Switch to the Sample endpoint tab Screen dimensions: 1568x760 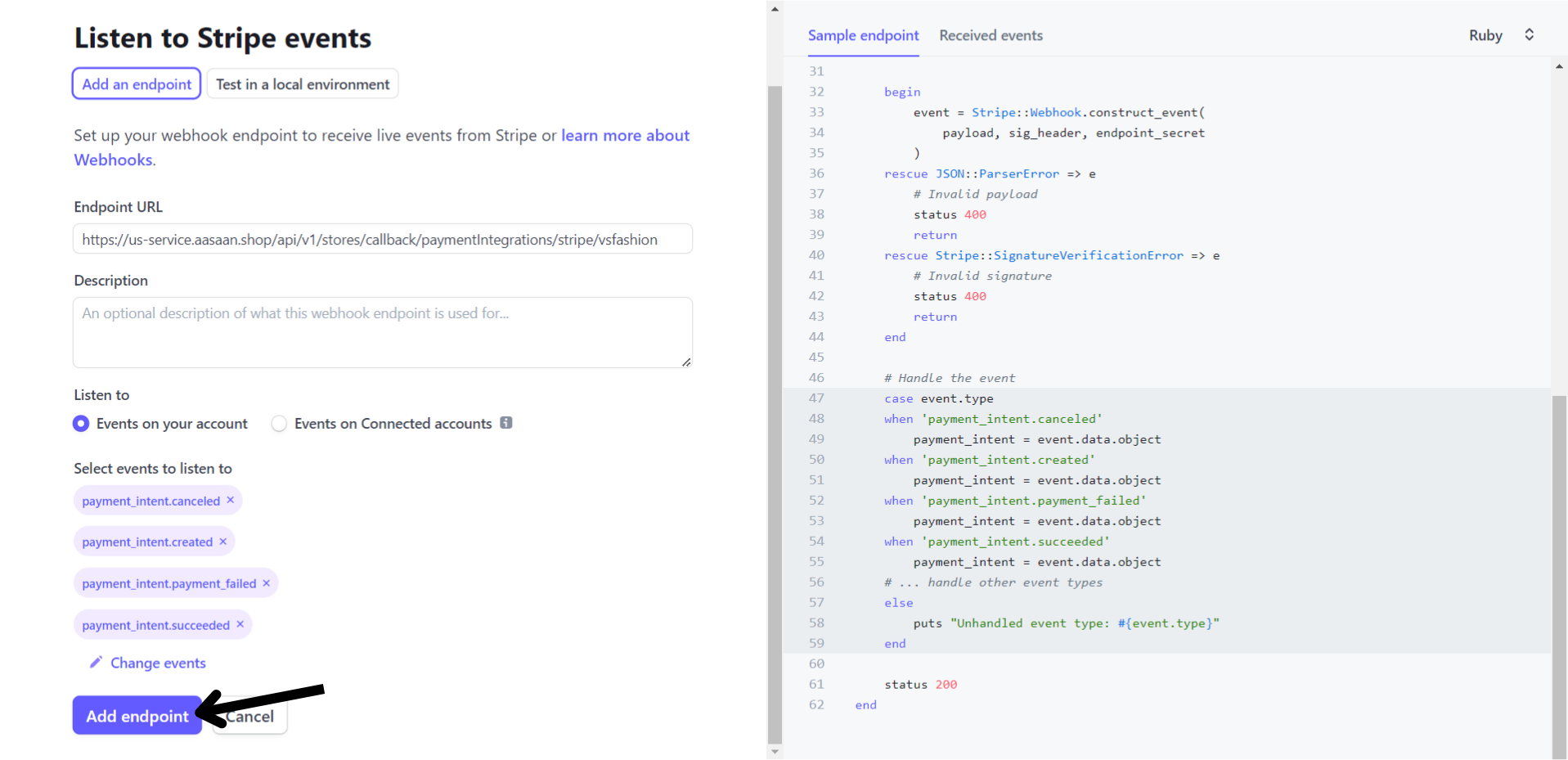coord(863,35)
